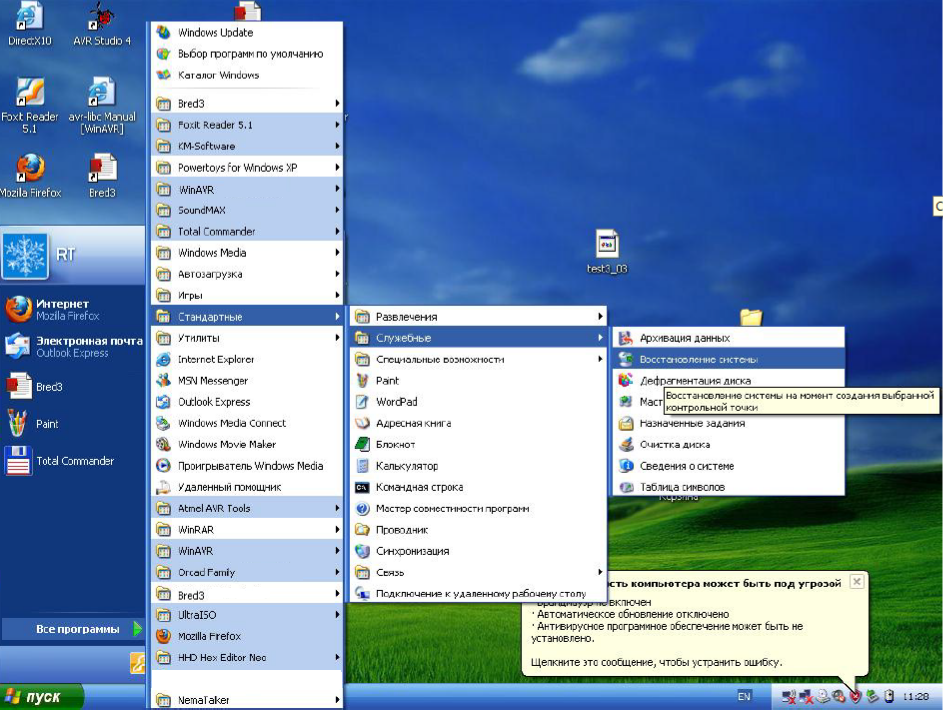Launch Таблица символов
Image resolution: width=943 pixels, height=715 pixels.
[x=728, y=487]
